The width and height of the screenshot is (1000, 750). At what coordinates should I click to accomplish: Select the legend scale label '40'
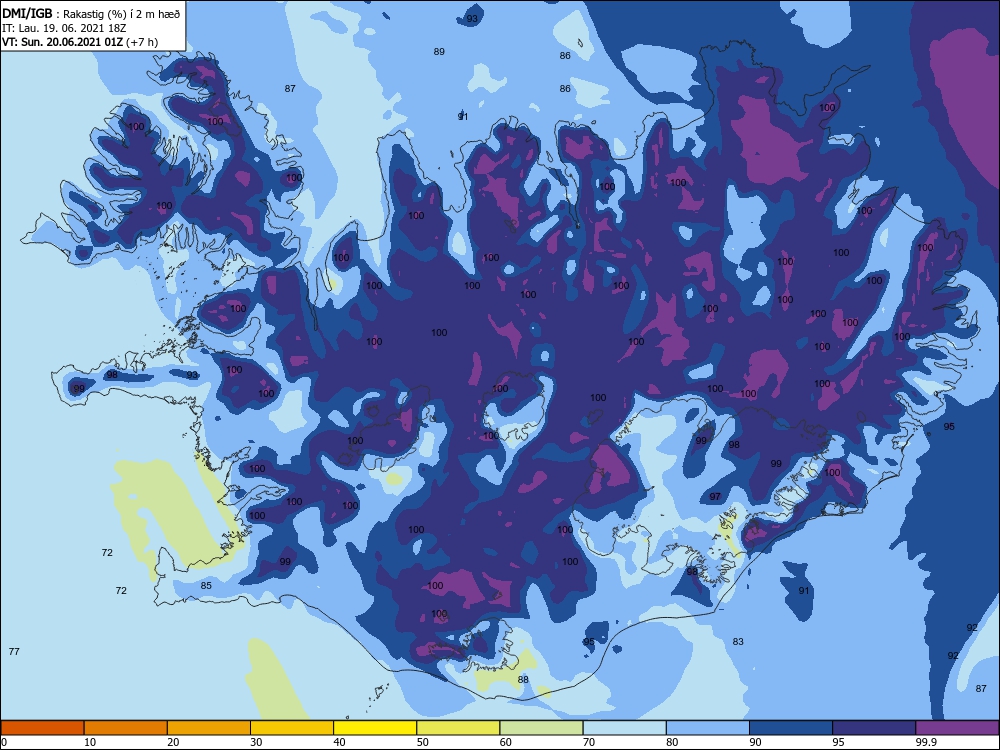click(339, 742)
